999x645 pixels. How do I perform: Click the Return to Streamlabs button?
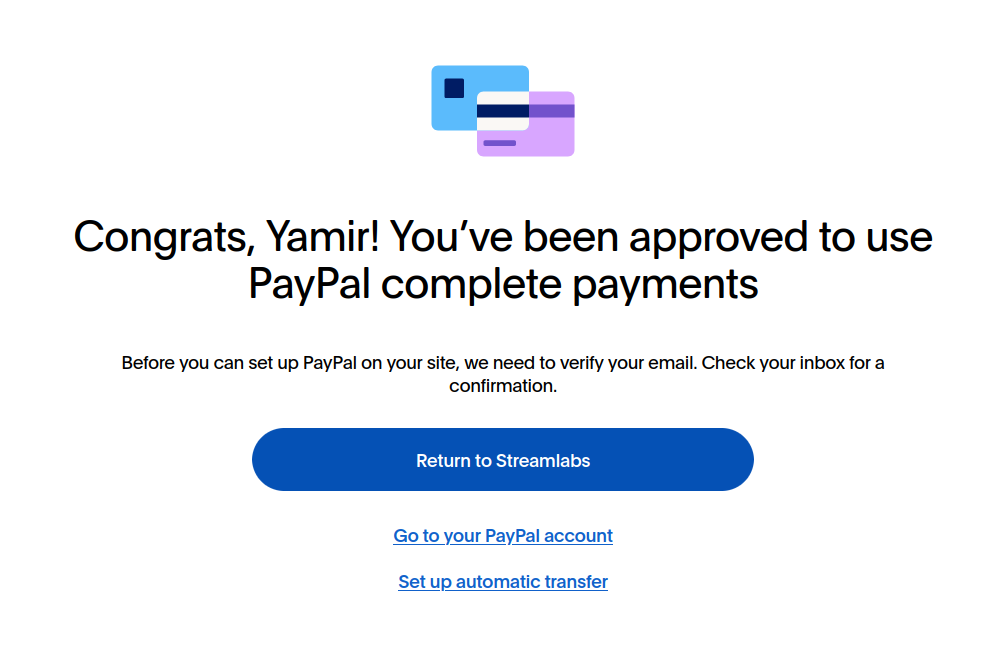click(502, 459)
